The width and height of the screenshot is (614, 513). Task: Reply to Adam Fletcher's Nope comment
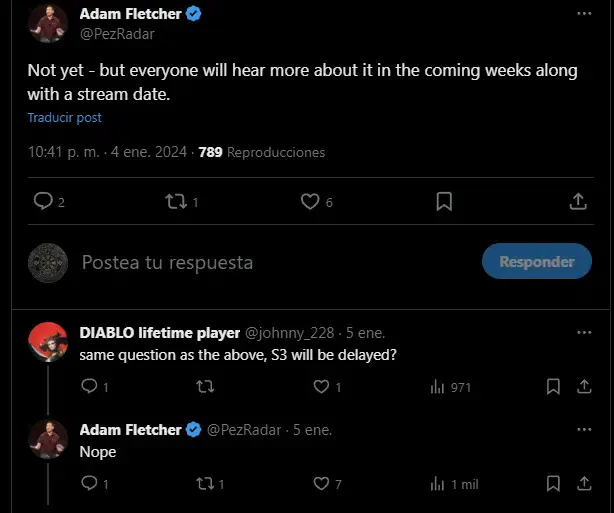89,483
